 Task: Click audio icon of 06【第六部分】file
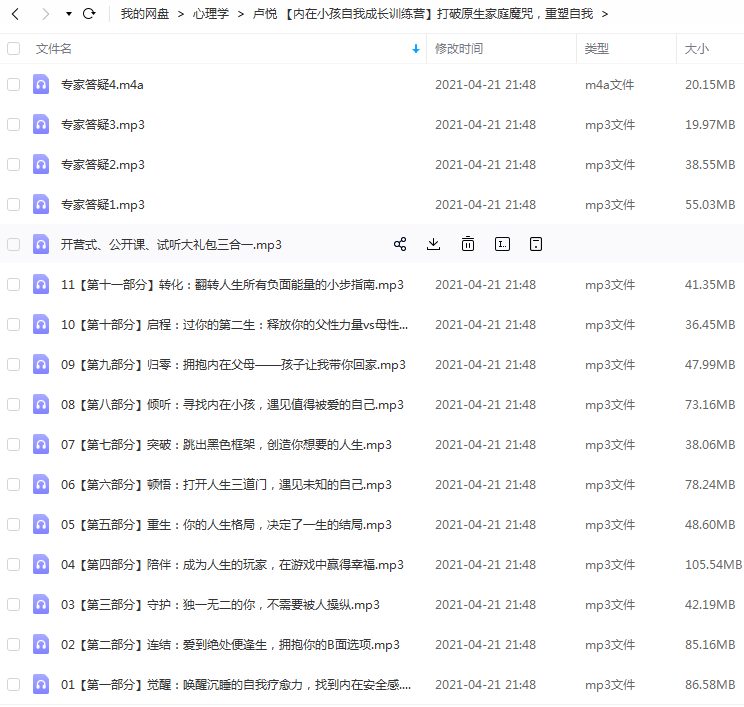click(41, 484)
